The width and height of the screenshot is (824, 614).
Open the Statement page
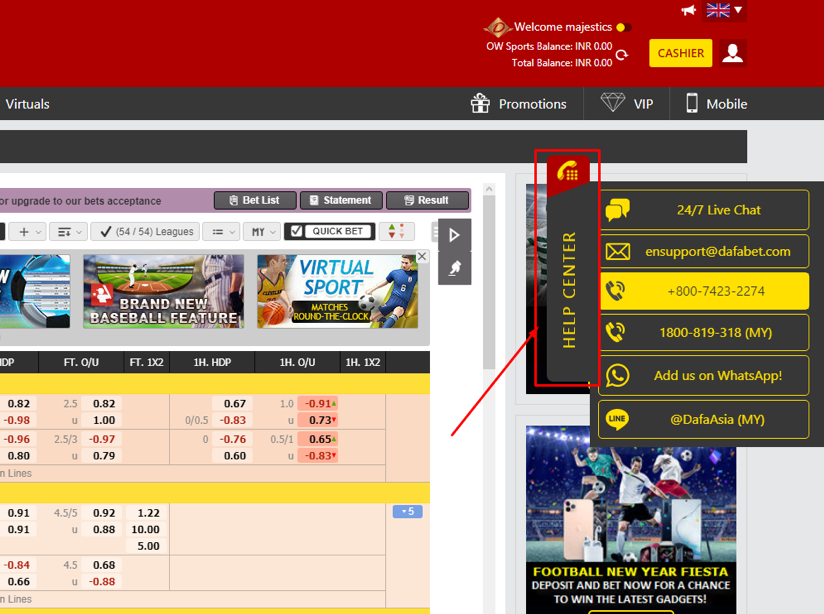pyautogui.click(x=342, y=200)
